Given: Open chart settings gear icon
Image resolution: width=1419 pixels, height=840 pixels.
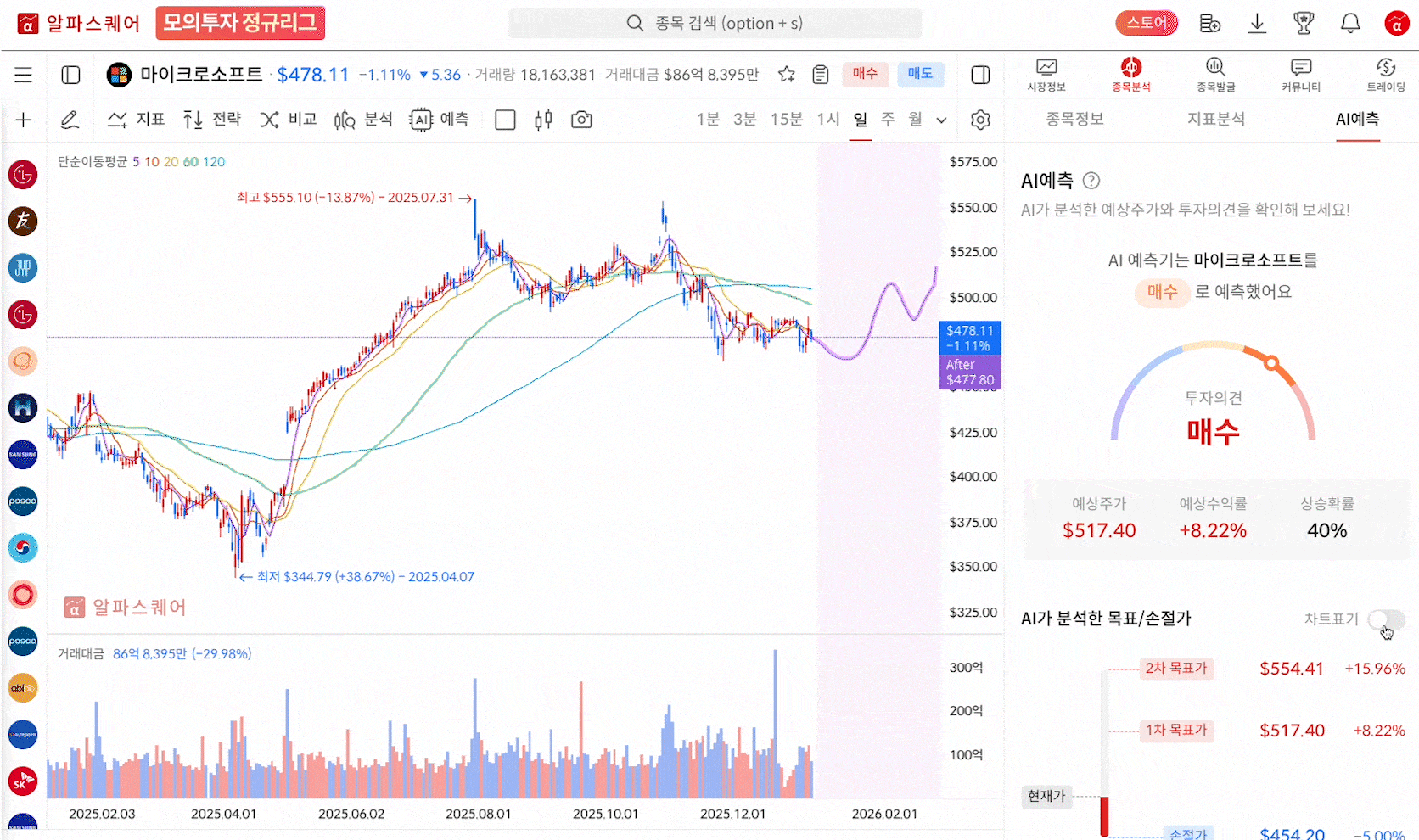Looking at the screenshot, I should point(980,120).
